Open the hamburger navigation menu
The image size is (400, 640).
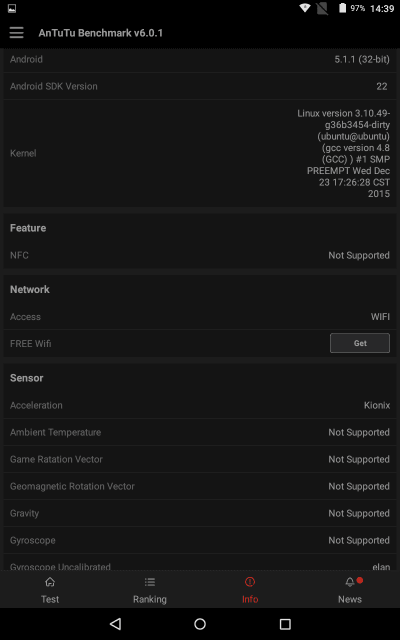coord(16,33)
